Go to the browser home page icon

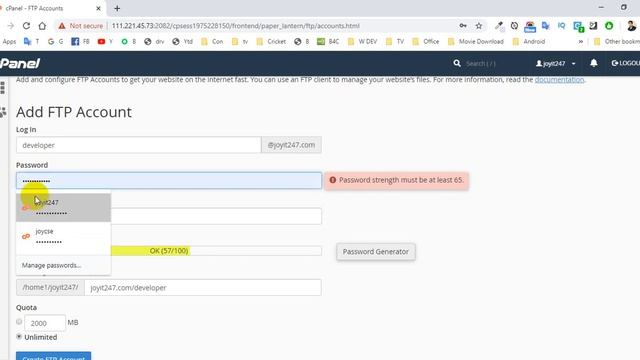click(x=42, y=26)
